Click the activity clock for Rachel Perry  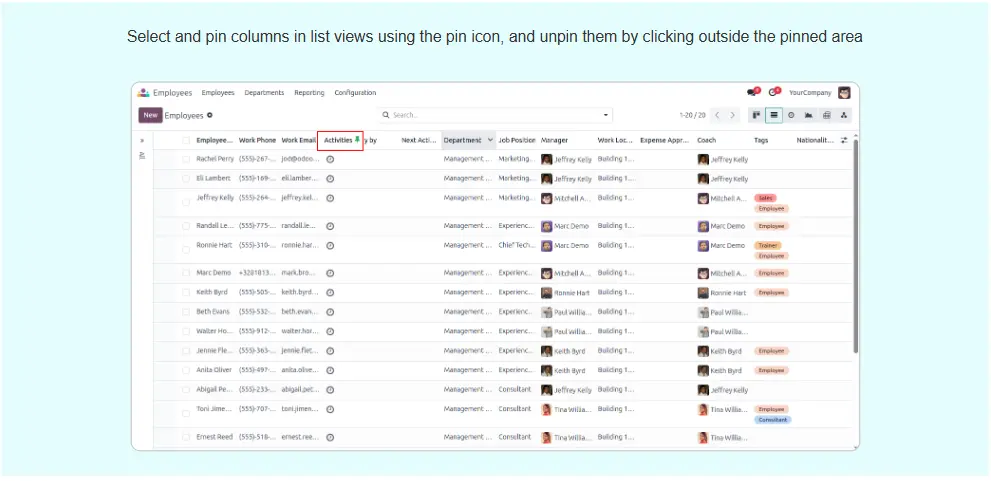[330, 159]
